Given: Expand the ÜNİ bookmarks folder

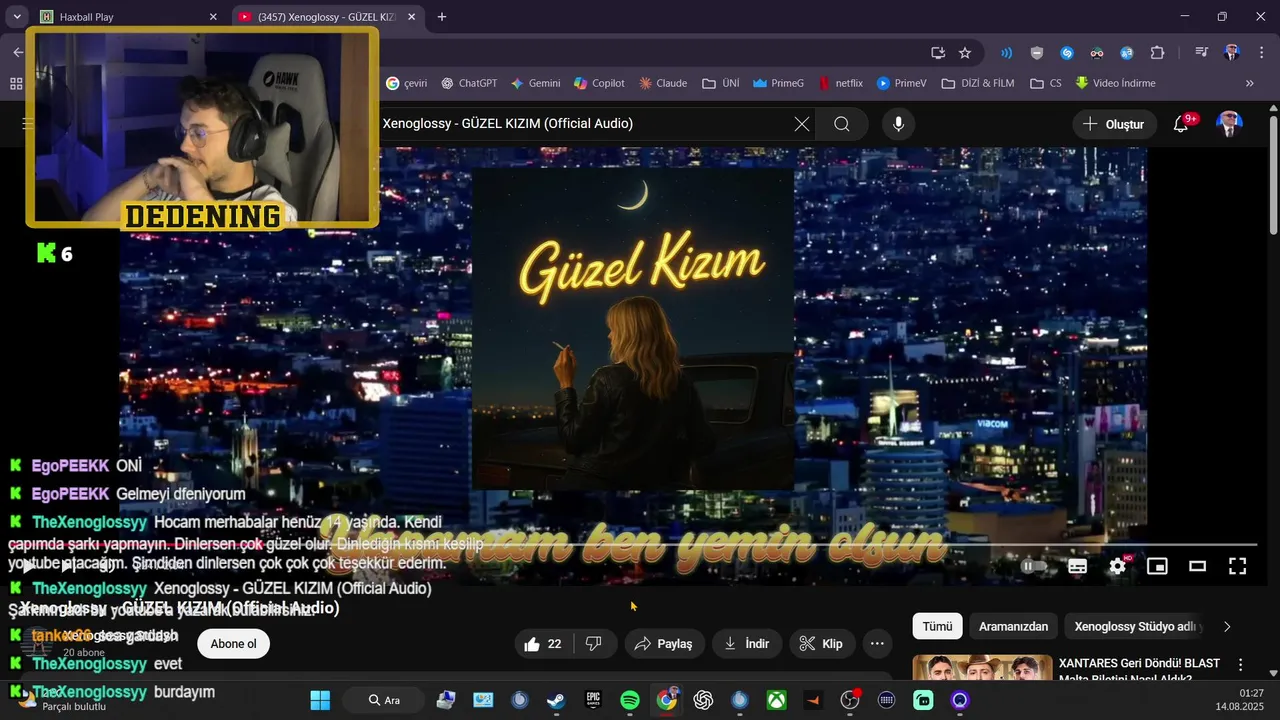Looking at the screenshot, I should coord(721,83).
